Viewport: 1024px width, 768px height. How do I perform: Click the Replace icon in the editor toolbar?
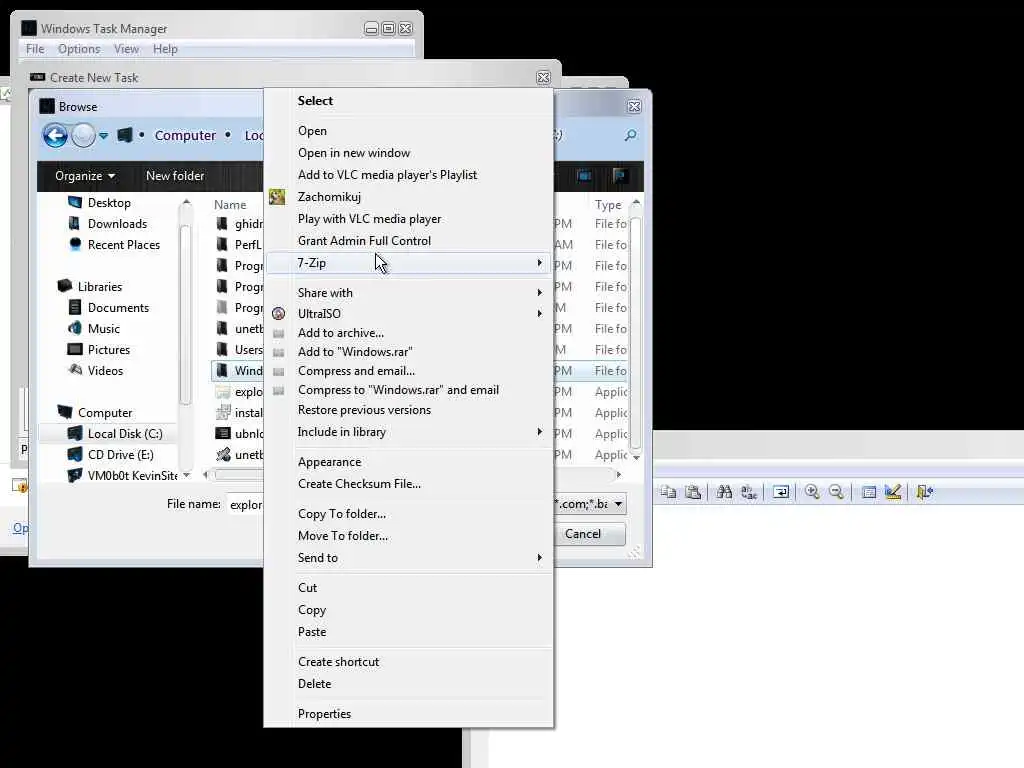point(749,492)
